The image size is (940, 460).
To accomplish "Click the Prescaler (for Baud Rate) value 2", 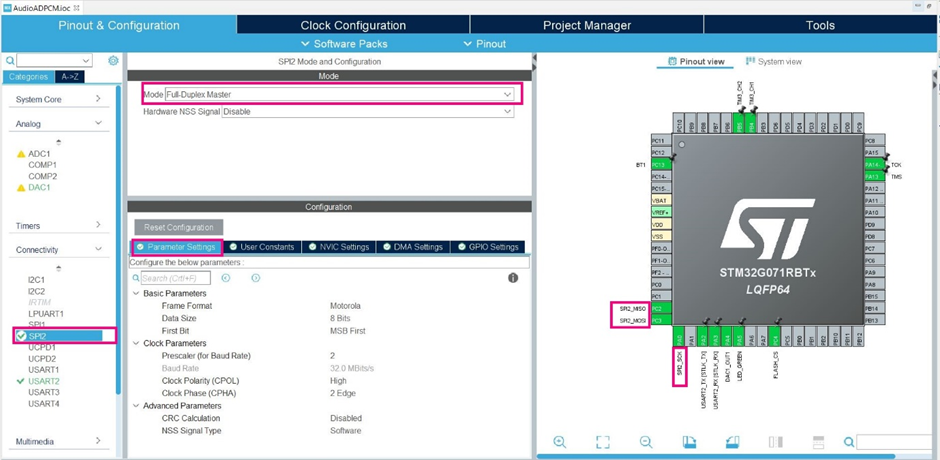I will (x=333, y=356).
